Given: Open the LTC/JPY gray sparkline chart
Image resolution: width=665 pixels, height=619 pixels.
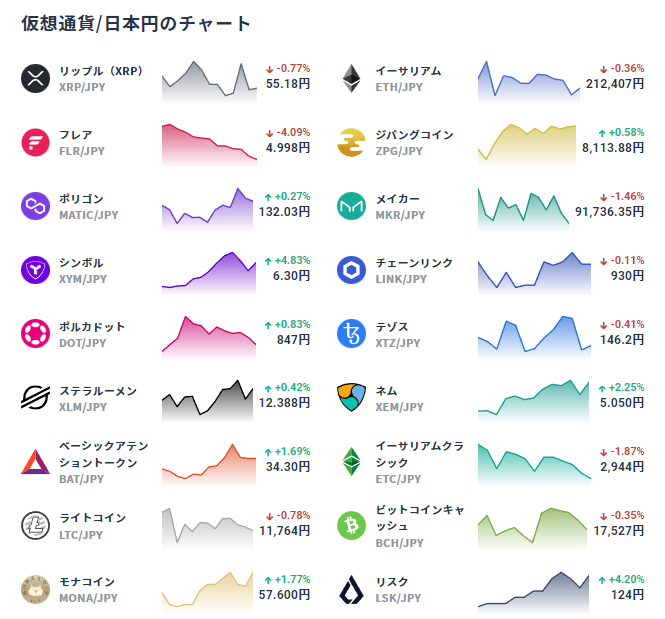Looking at the screenshot, I should (207, 529).
